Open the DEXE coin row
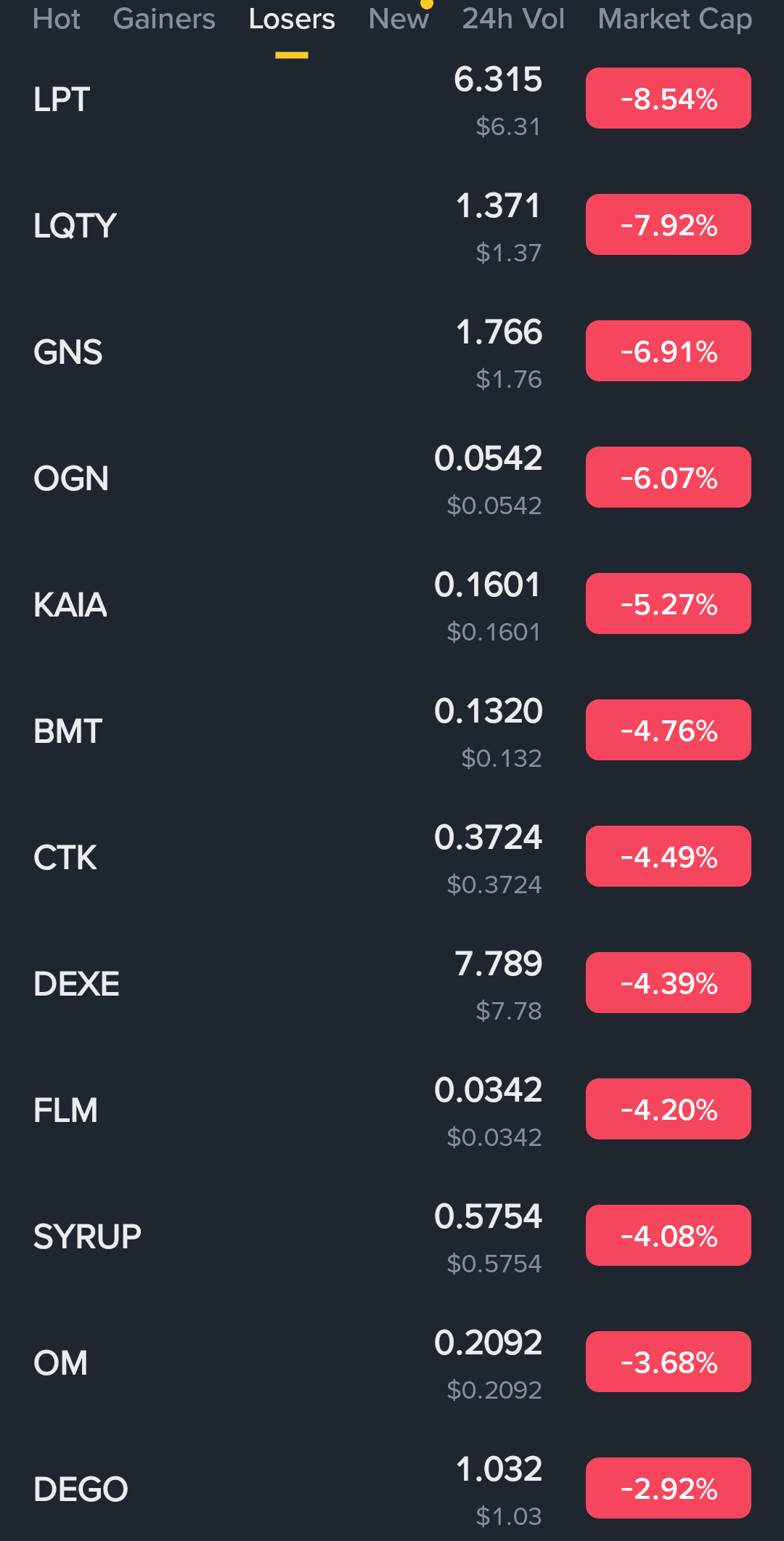784x1541 pixels. click(x=392, y=983)
